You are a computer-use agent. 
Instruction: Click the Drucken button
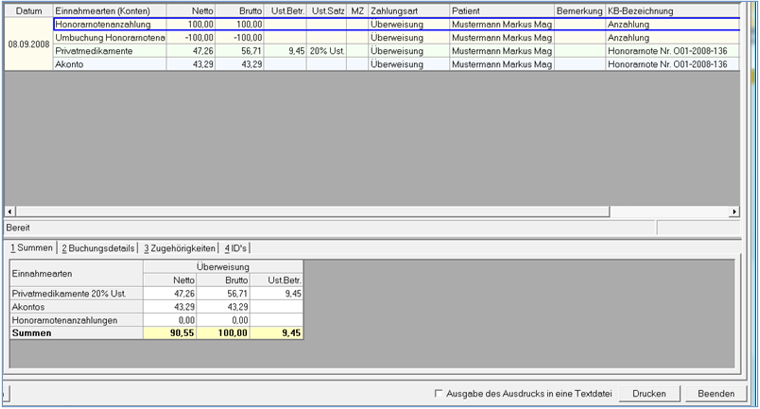[x=649, y=393]
